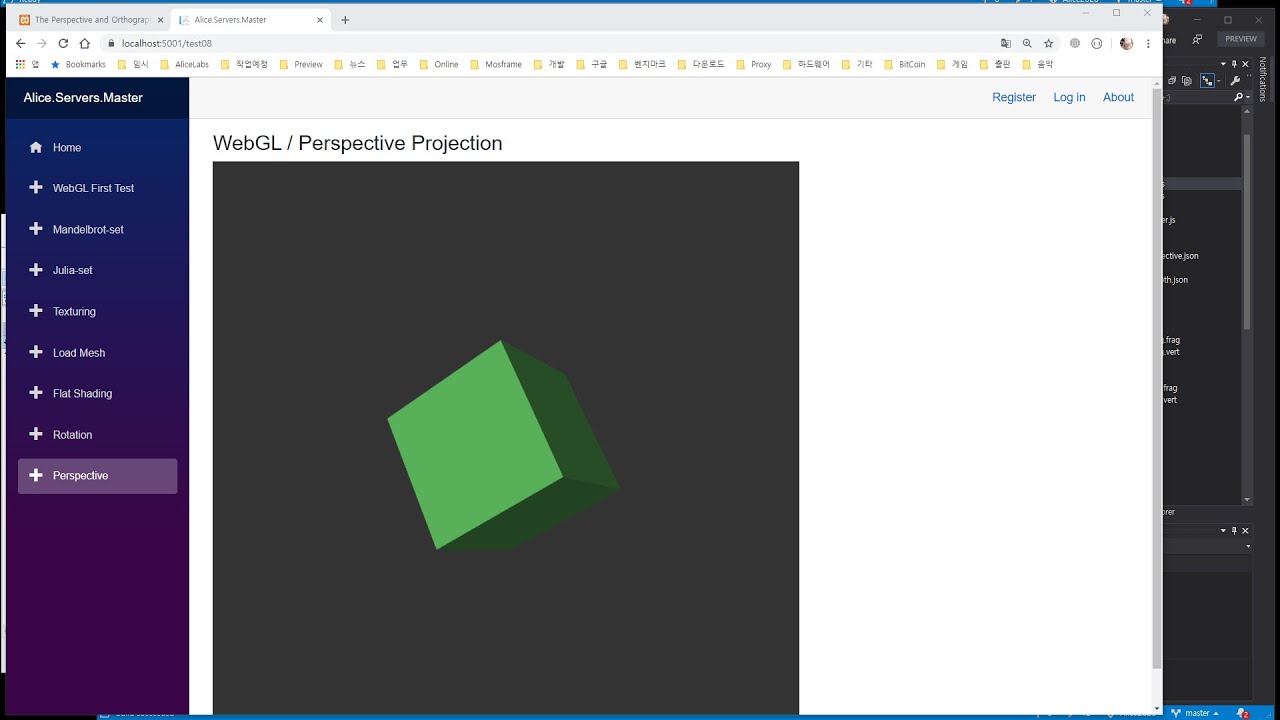The height and width of the screenshot is (720, 1280).
Task: Select the Perspective sidebar item
Action: 97,476
